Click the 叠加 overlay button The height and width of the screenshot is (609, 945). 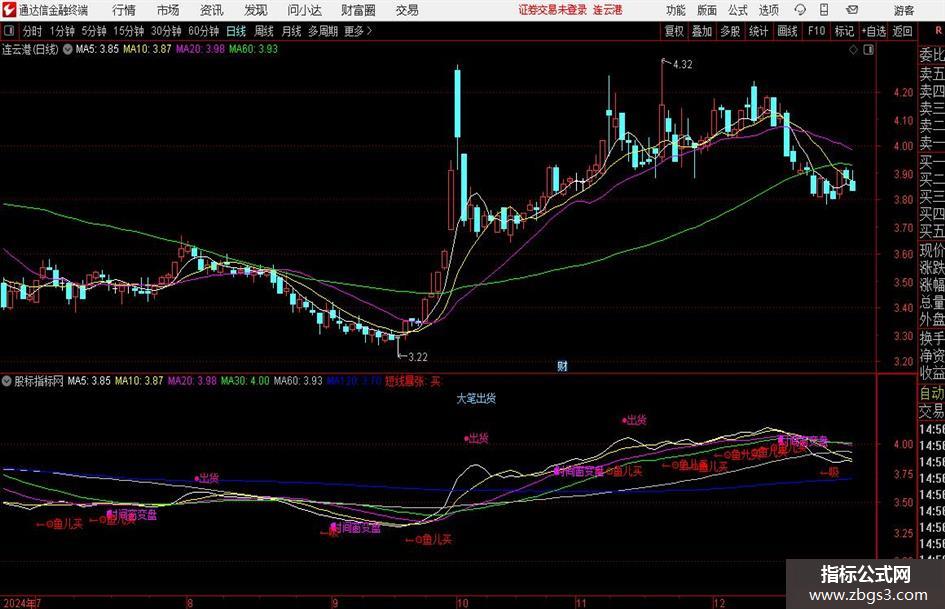click(702, 31)
